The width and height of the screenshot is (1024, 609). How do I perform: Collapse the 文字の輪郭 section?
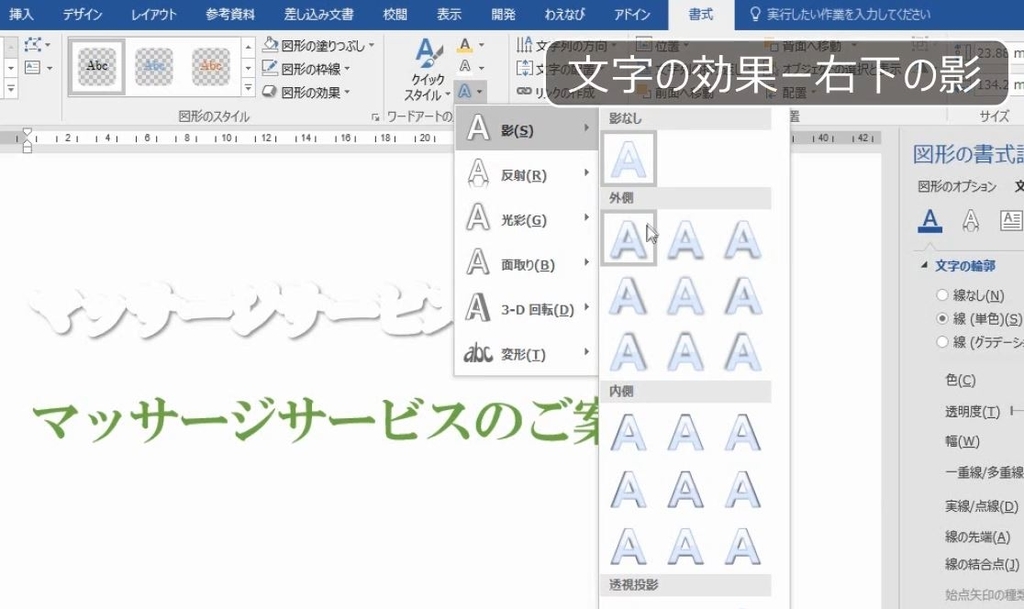924,265
